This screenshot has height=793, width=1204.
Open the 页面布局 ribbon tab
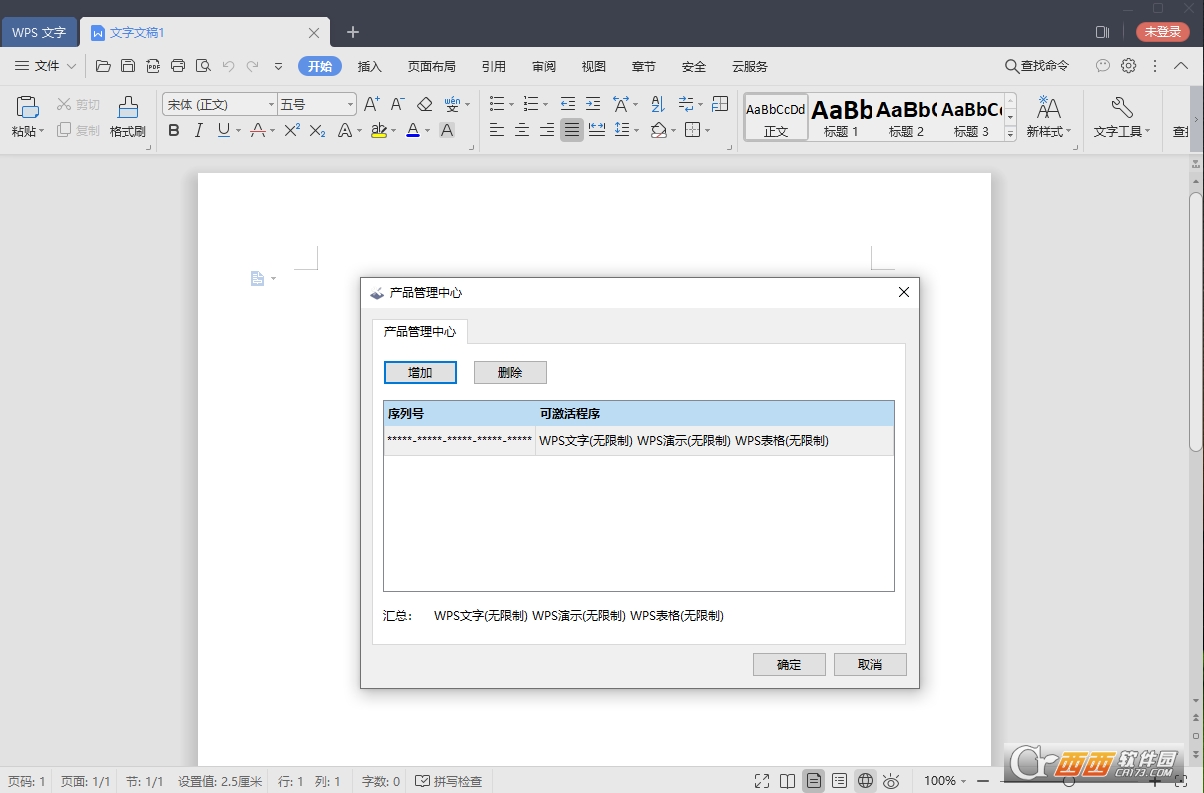click(431, 66)
